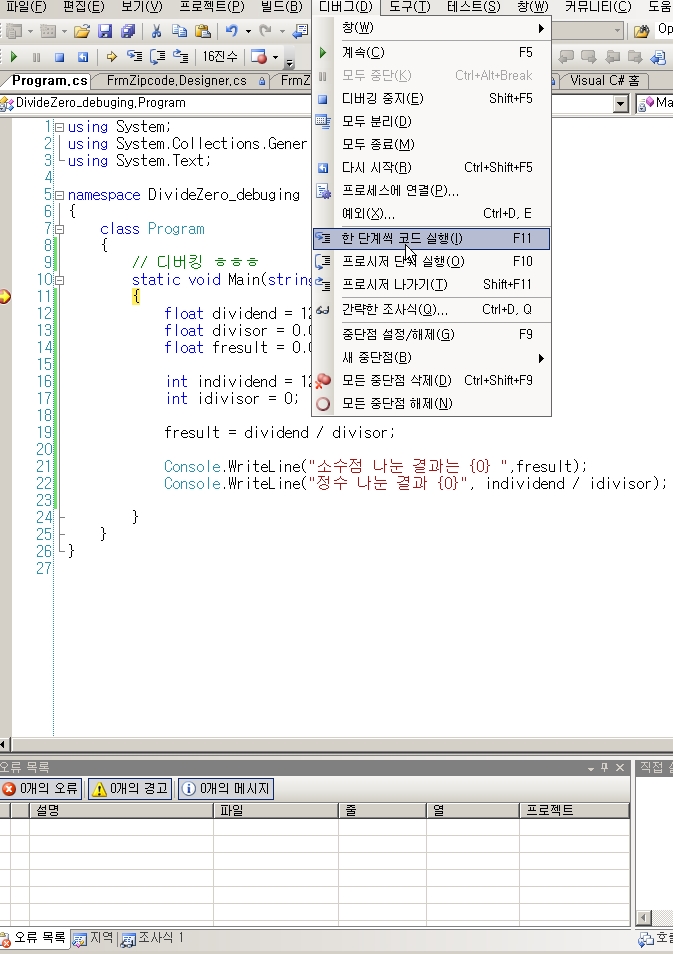
Task: Click the Show Next Statement yellow arrow icon
Action: (111, 57)
